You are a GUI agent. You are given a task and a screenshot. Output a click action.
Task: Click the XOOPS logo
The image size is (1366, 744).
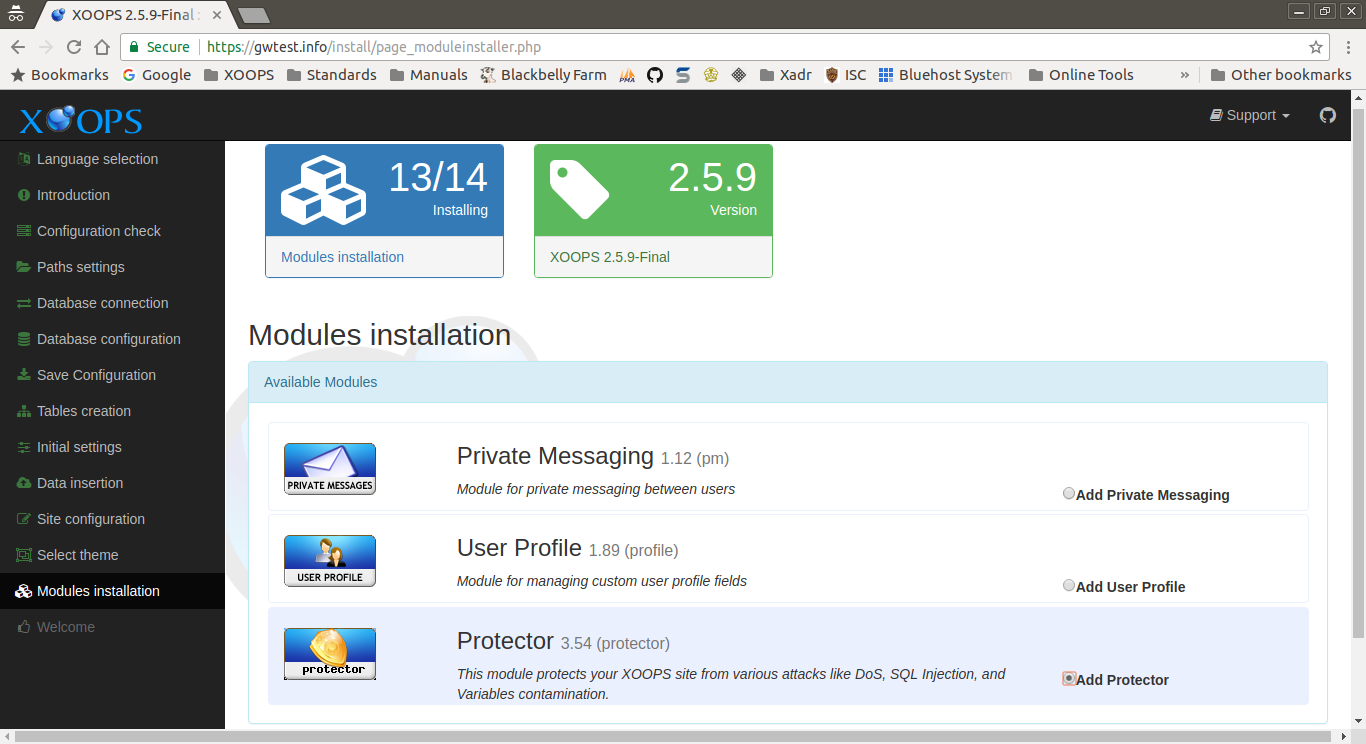pyautogui.click(x=79, y=120)
